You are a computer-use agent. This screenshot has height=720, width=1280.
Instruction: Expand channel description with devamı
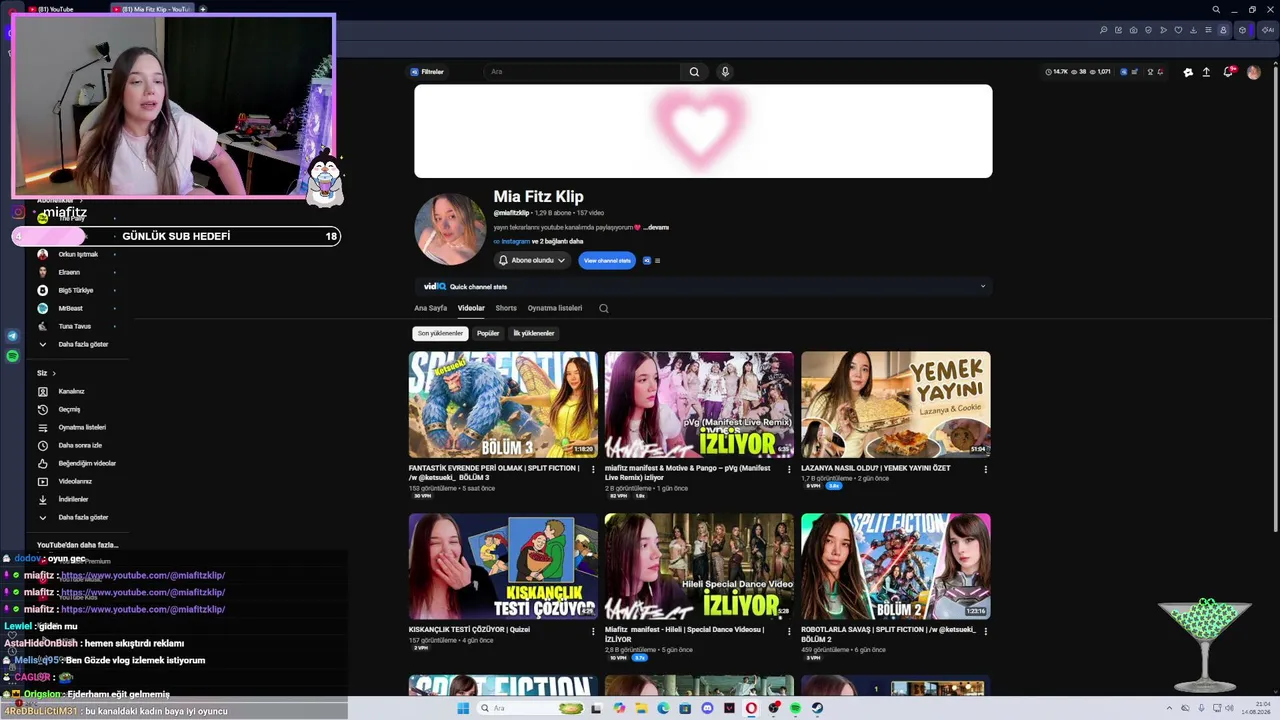click(656, 227)
